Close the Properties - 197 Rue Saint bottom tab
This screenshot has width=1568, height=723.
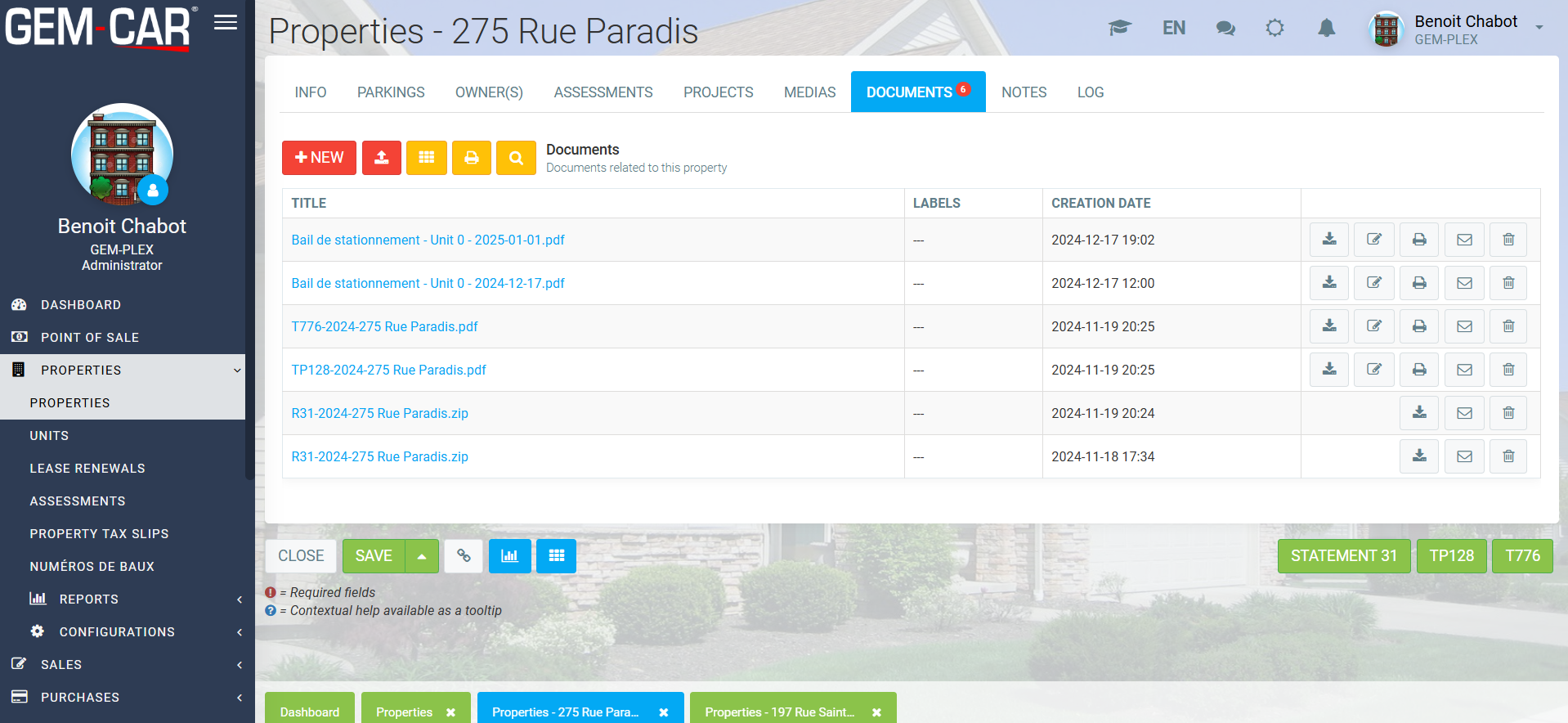(876, 712)
